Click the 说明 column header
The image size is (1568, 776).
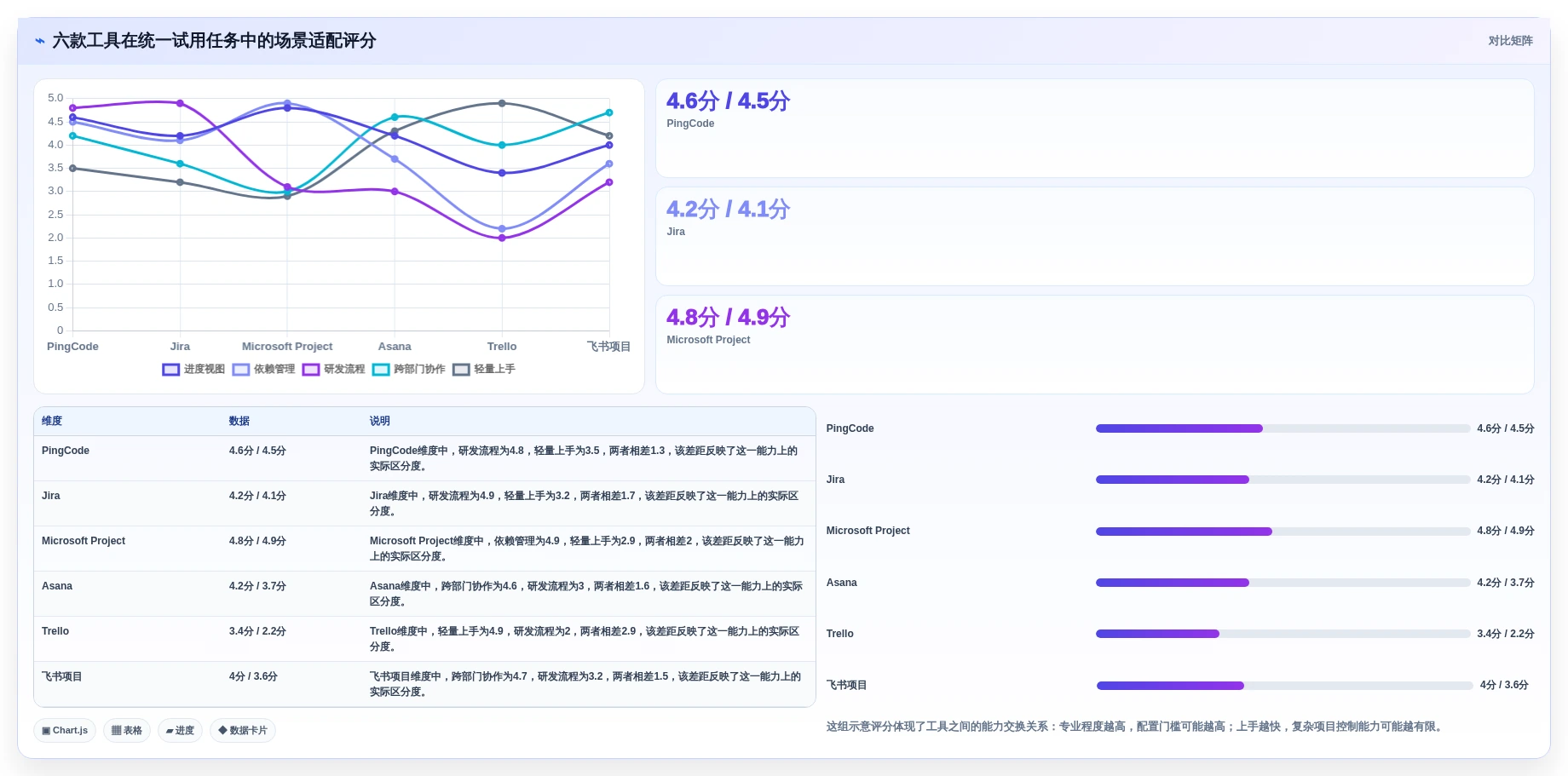380,421
